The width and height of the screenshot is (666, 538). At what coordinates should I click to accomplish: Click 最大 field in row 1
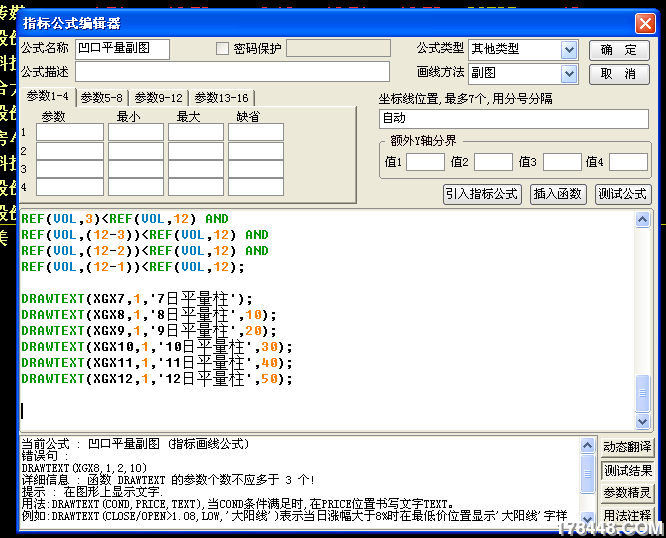tap(196, 132)
